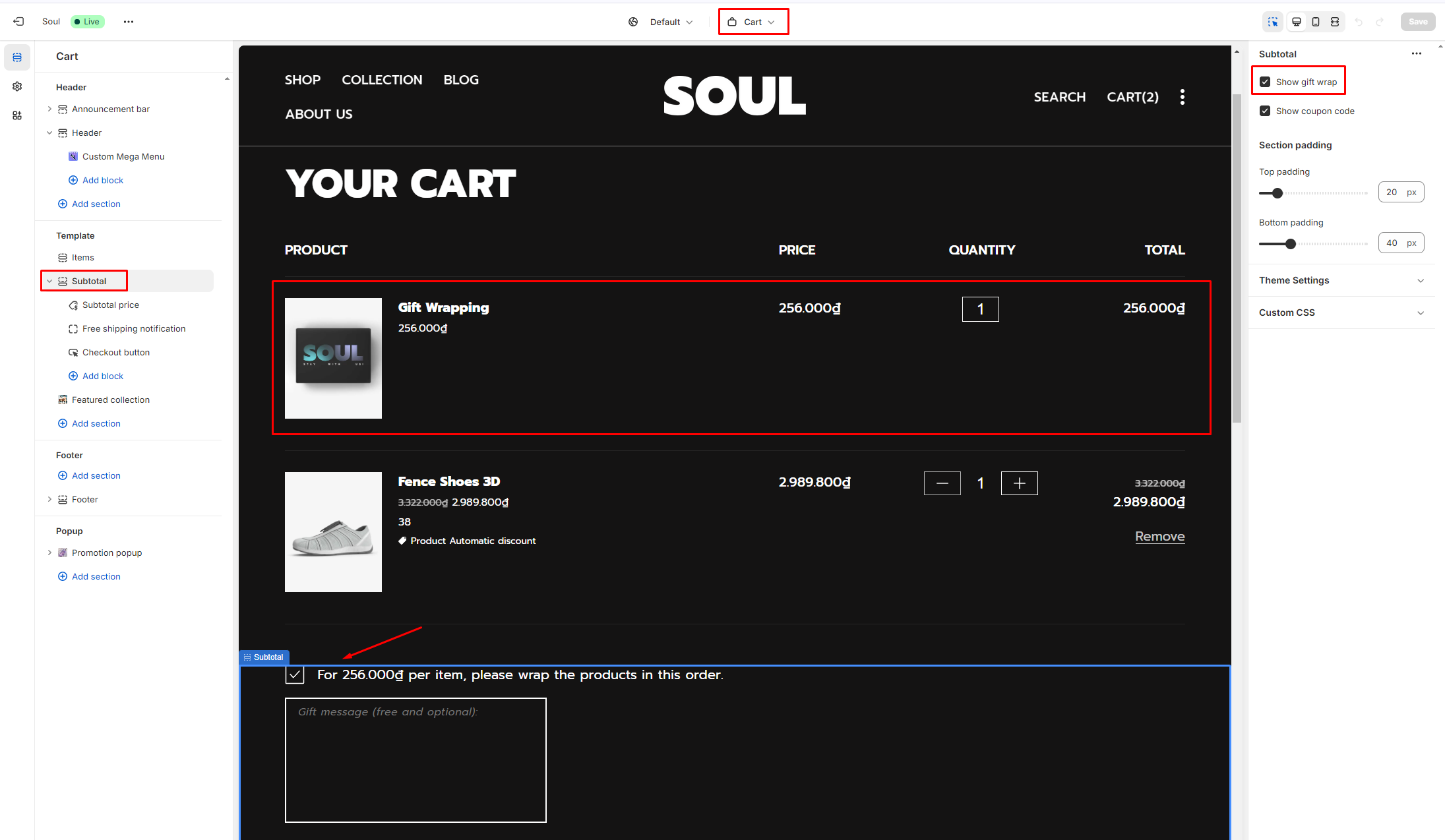Select Featured collection section
Viewport: 1445px width, 840px height.
(x=111, y=400)
